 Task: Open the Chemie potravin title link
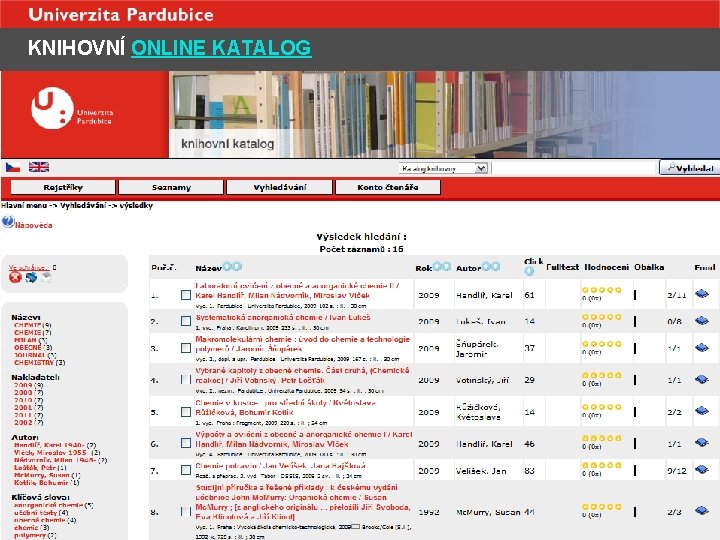click(281, 466)
